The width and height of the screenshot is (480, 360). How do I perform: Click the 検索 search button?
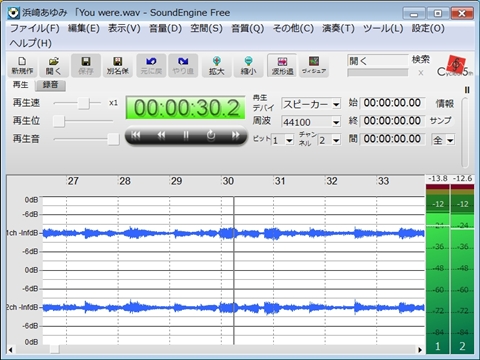coord(421,60)
